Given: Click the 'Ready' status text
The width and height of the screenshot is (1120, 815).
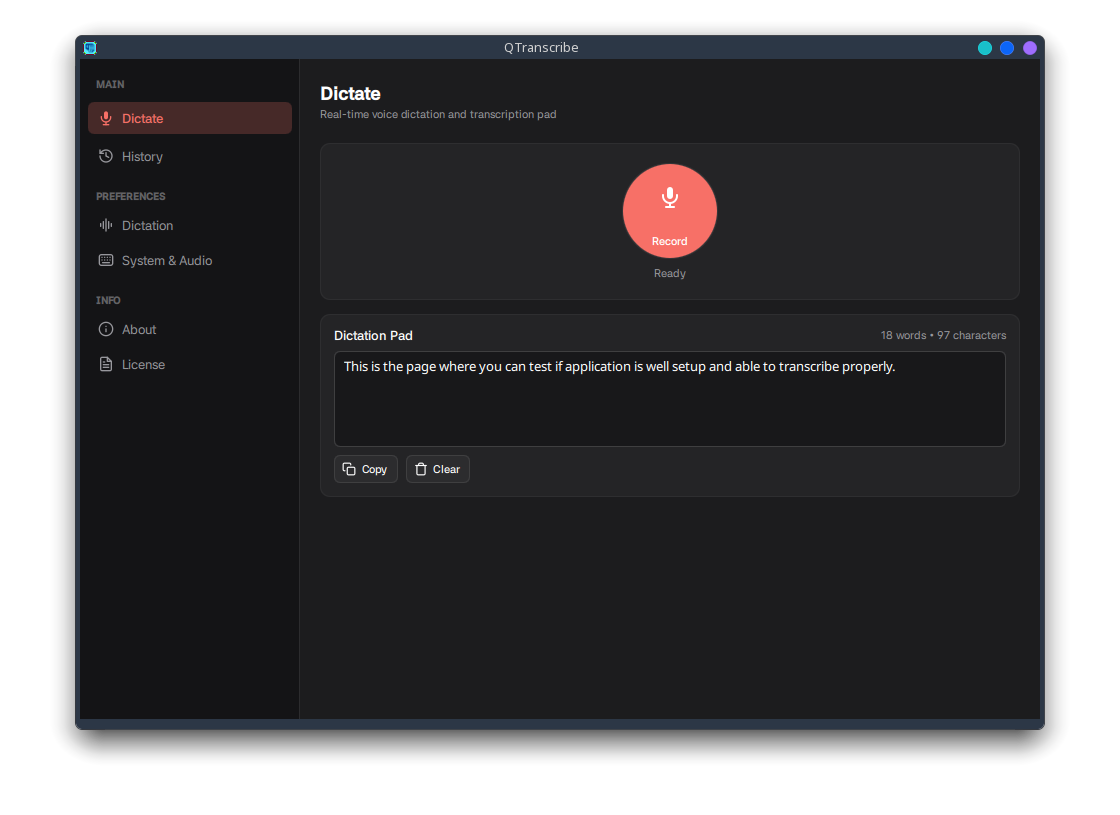Looking at the screenshot, I should coord(670,274).
